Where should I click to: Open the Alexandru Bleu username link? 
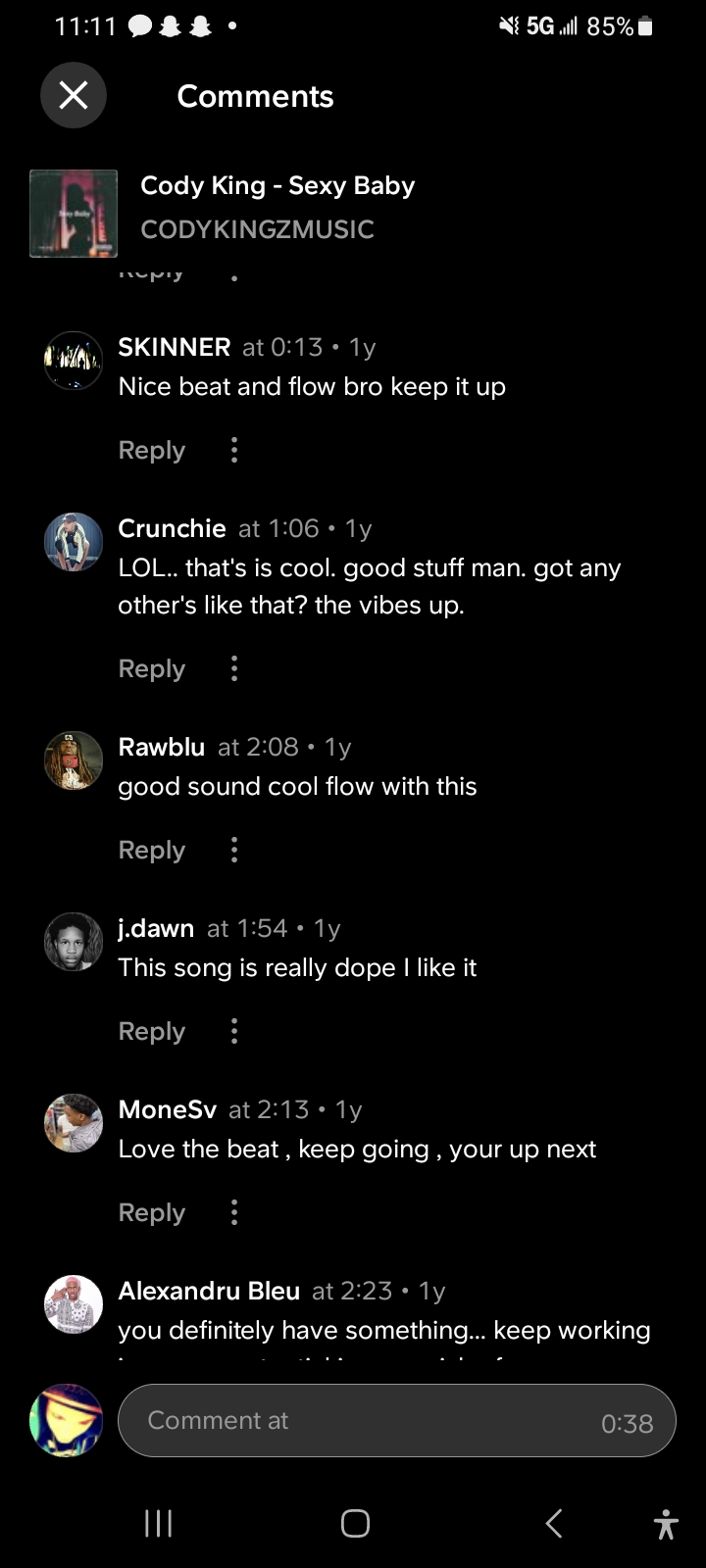pyautogui.click(x=209, y=1291)
